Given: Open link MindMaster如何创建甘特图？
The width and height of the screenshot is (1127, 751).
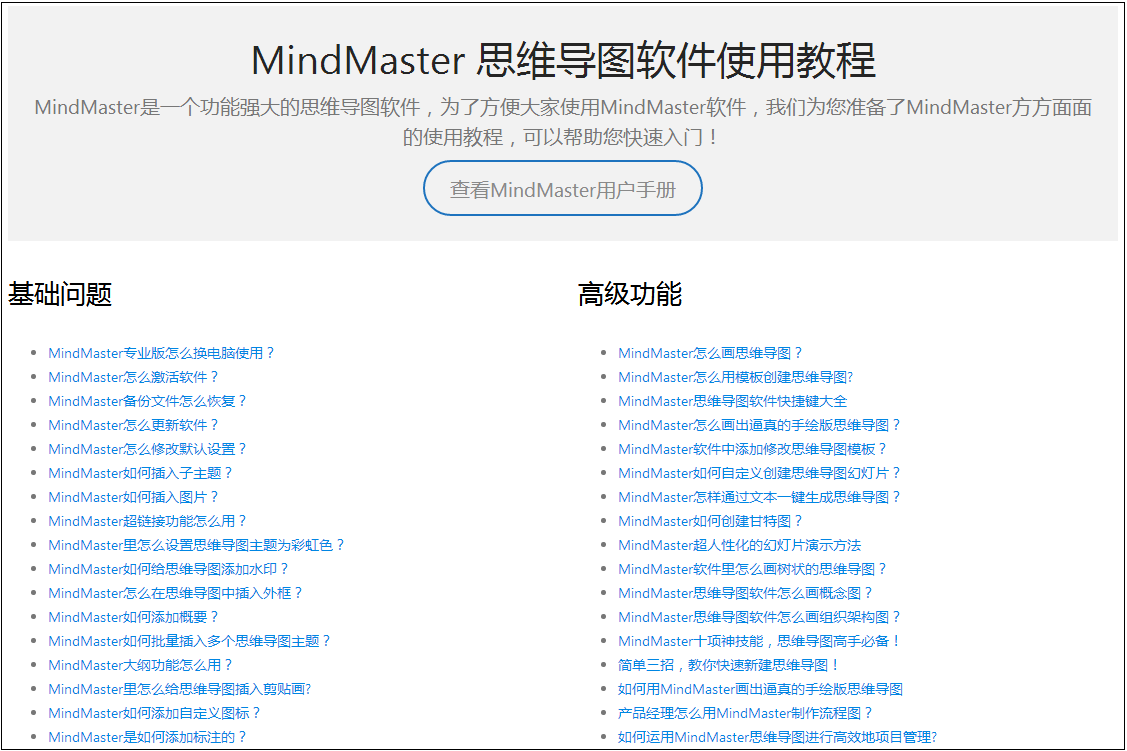Looking at the screenshot, I should [710, 521].
